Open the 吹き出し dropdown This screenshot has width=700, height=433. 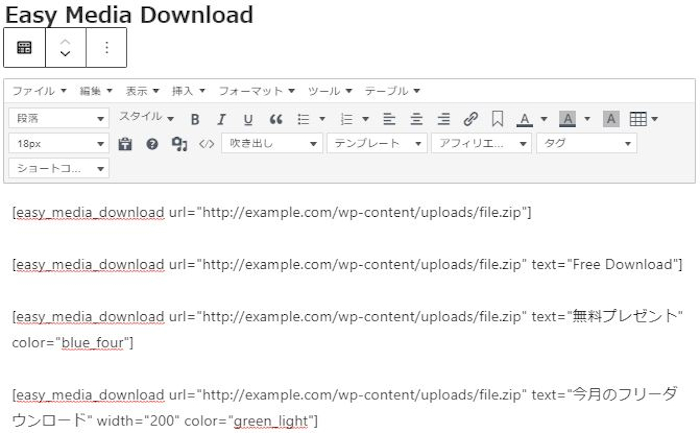click(272, 144)
